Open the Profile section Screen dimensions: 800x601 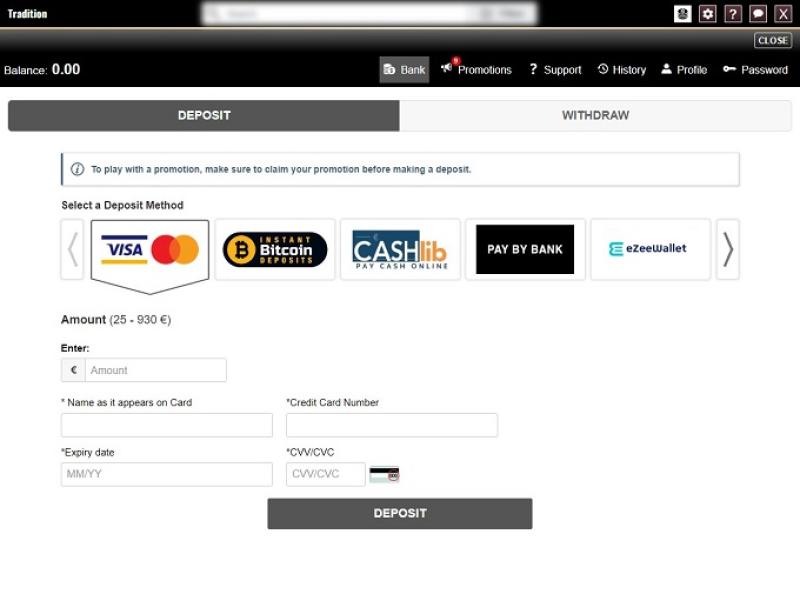[684, 69]
